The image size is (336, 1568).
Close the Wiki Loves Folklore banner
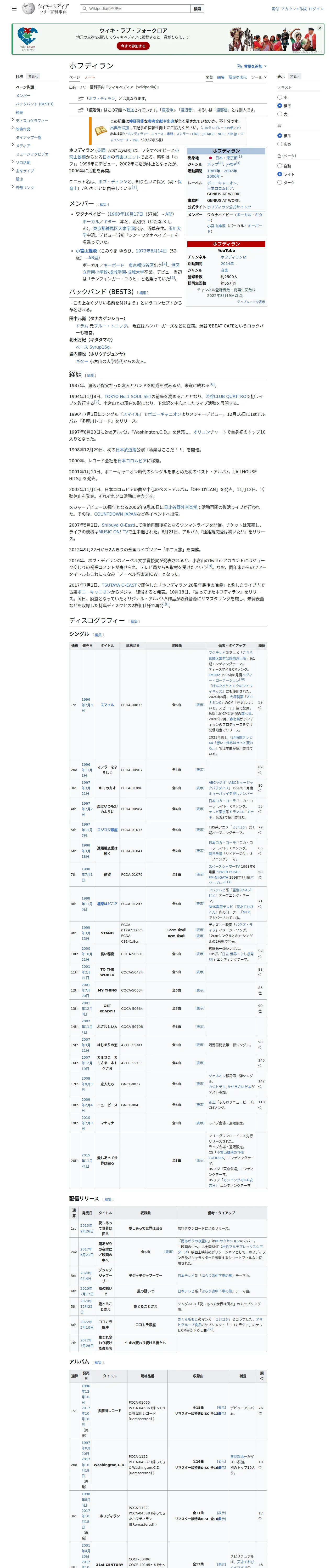pos(320,28)
